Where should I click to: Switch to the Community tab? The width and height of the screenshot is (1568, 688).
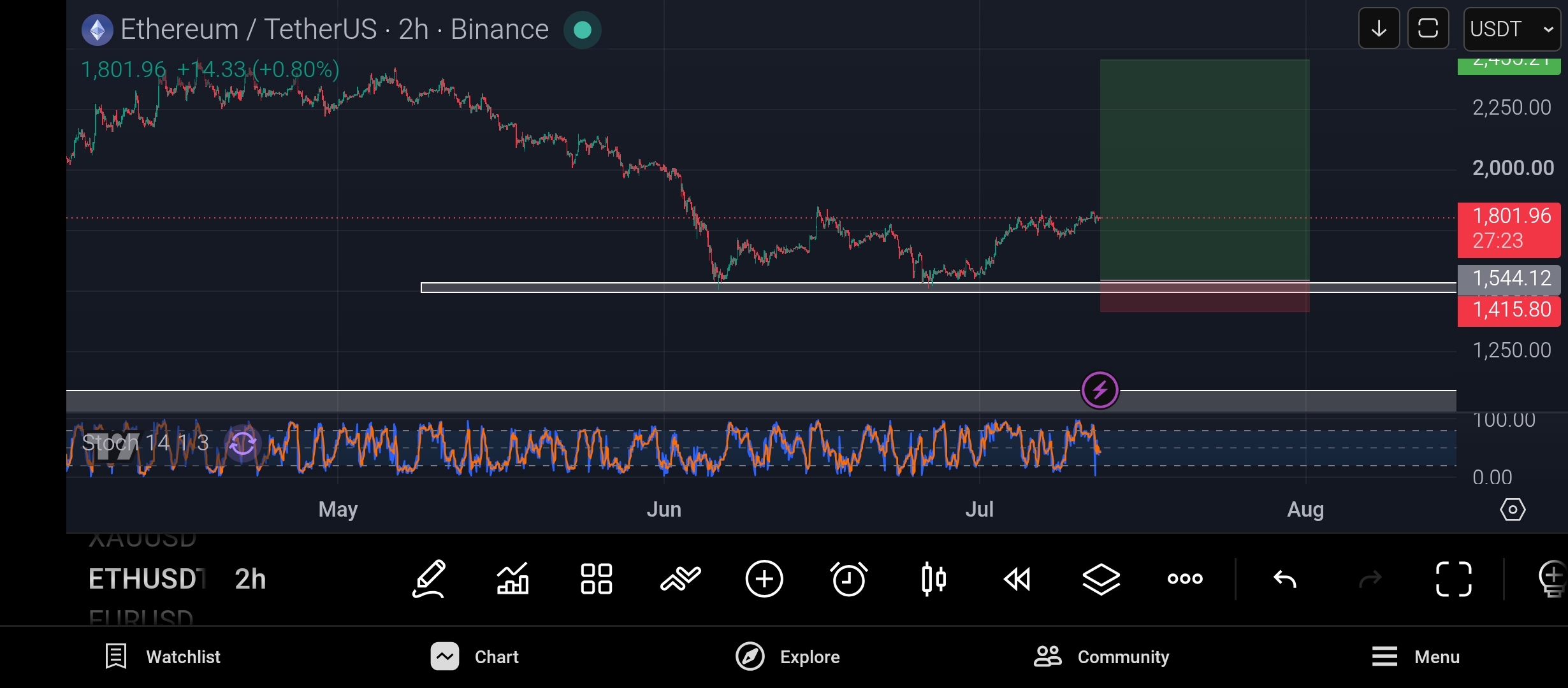[x=1101, y=657]
